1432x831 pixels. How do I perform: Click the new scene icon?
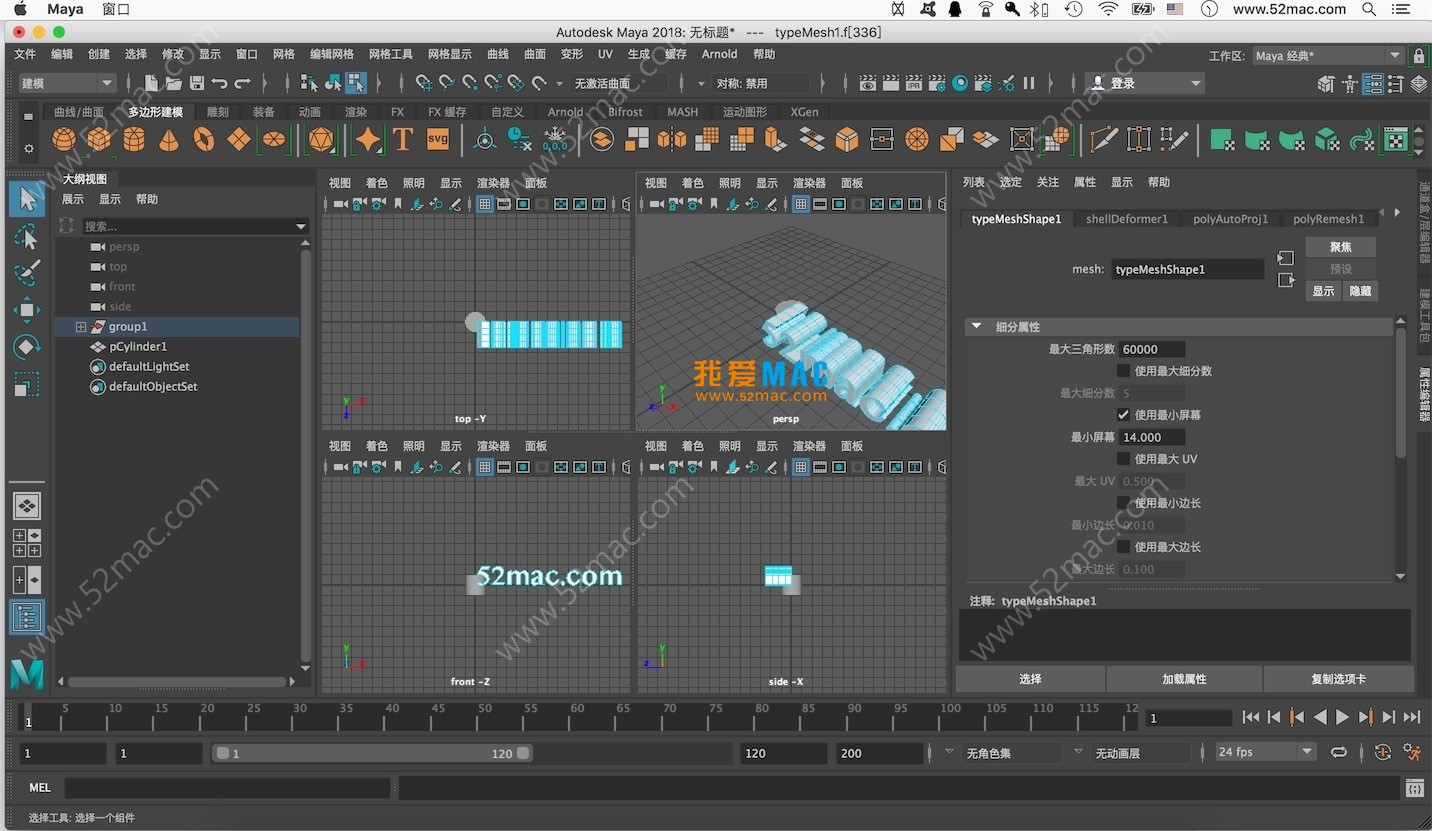[151, 83]
